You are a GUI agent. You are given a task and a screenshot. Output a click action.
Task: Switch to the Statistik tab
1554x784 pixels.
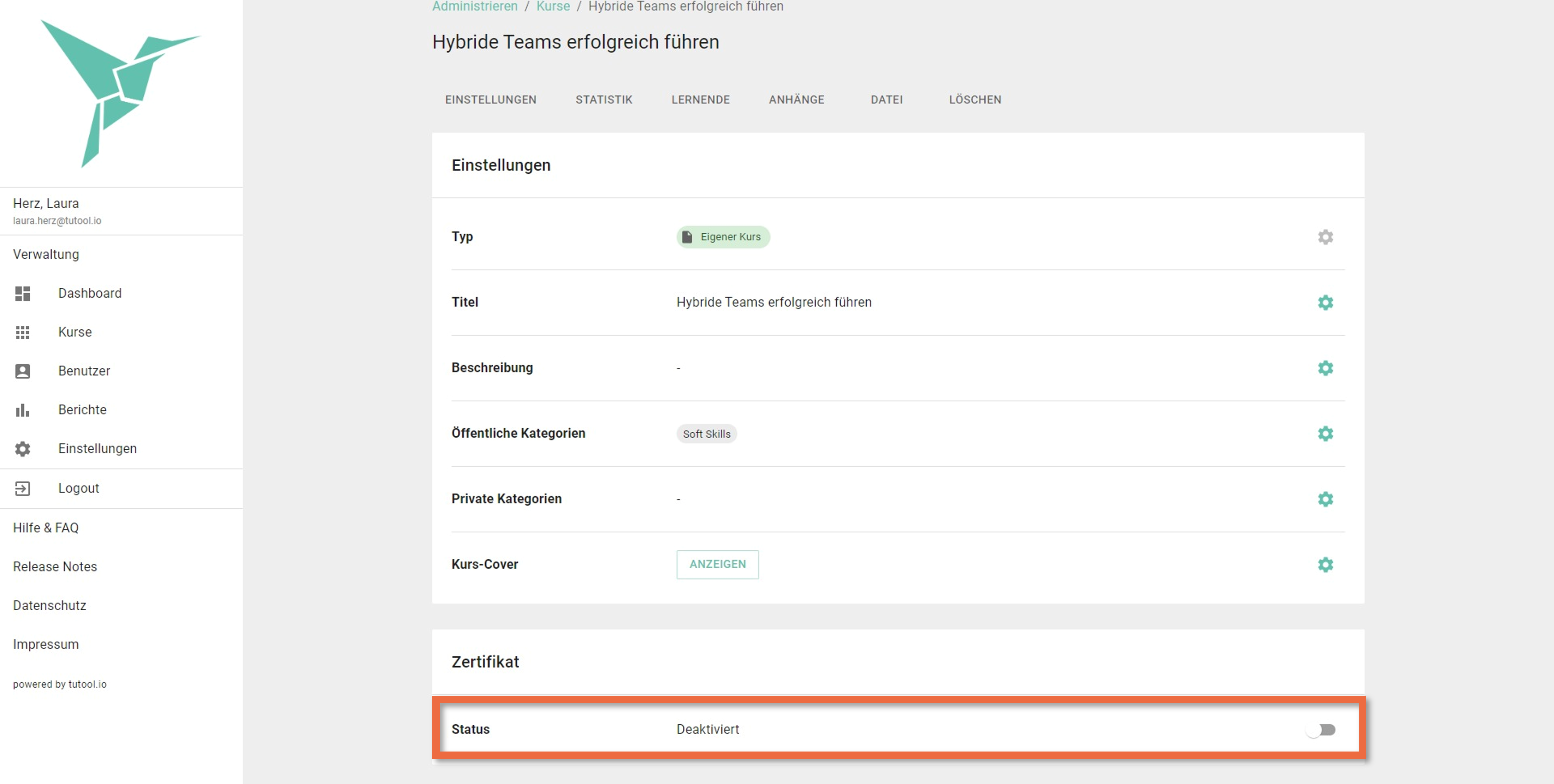pyautogui.click(x=603, y=100)
